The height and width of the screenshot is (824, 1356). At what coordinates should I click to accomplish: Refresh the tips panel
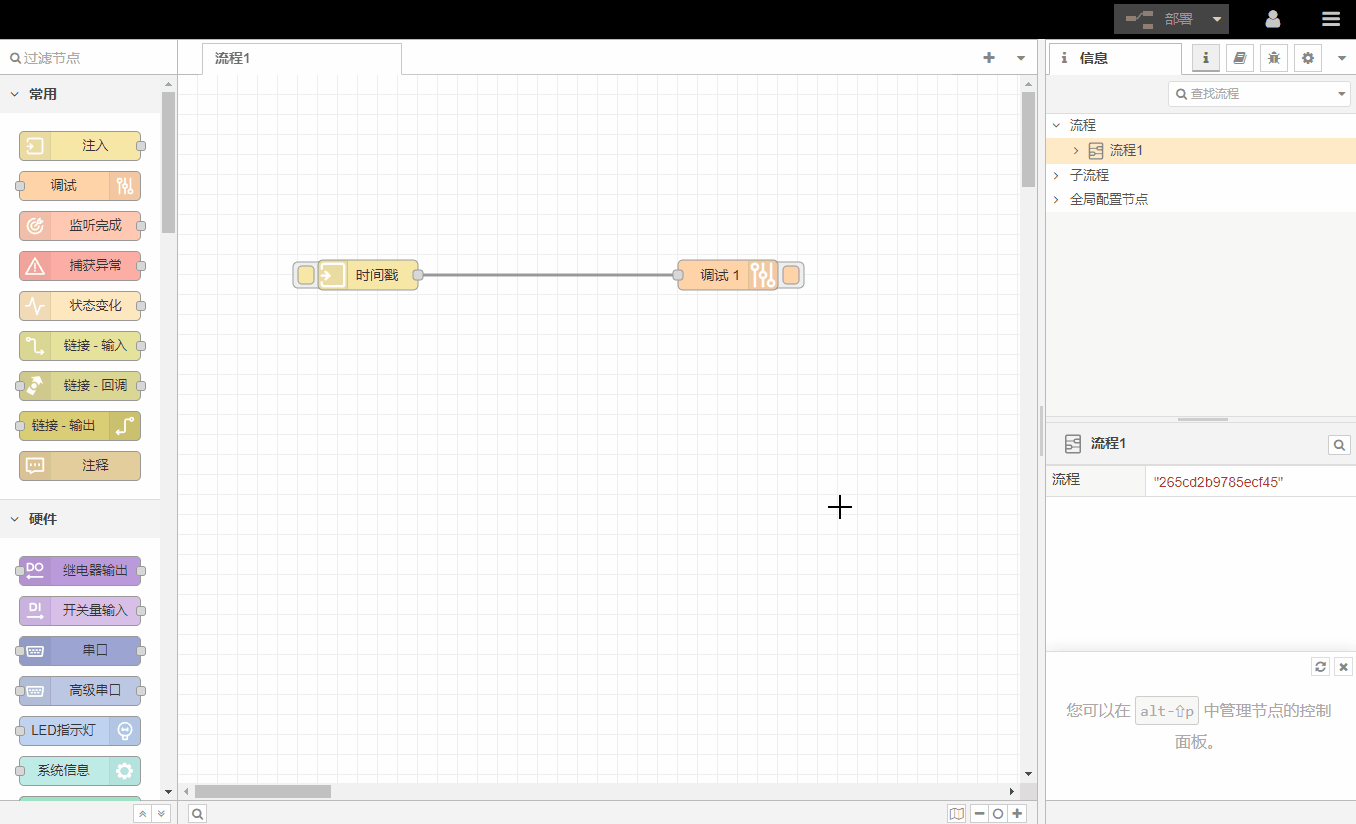[x=1321, y=667]
